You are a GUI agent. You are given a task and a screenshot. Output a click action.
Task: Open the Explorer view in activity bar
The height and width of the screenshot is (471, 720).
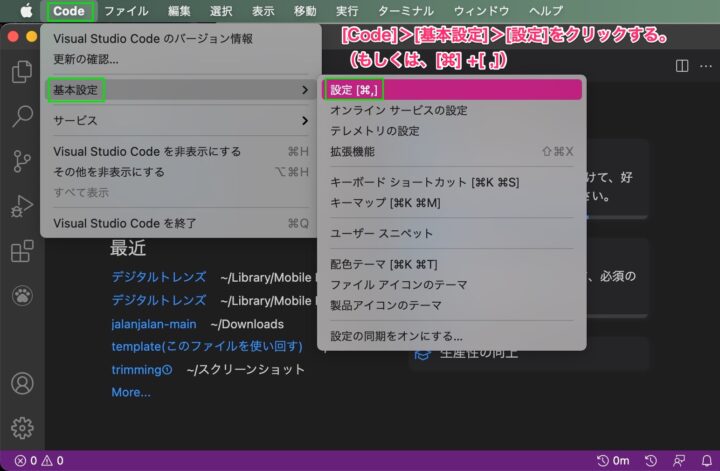click(x=21, y=72)
